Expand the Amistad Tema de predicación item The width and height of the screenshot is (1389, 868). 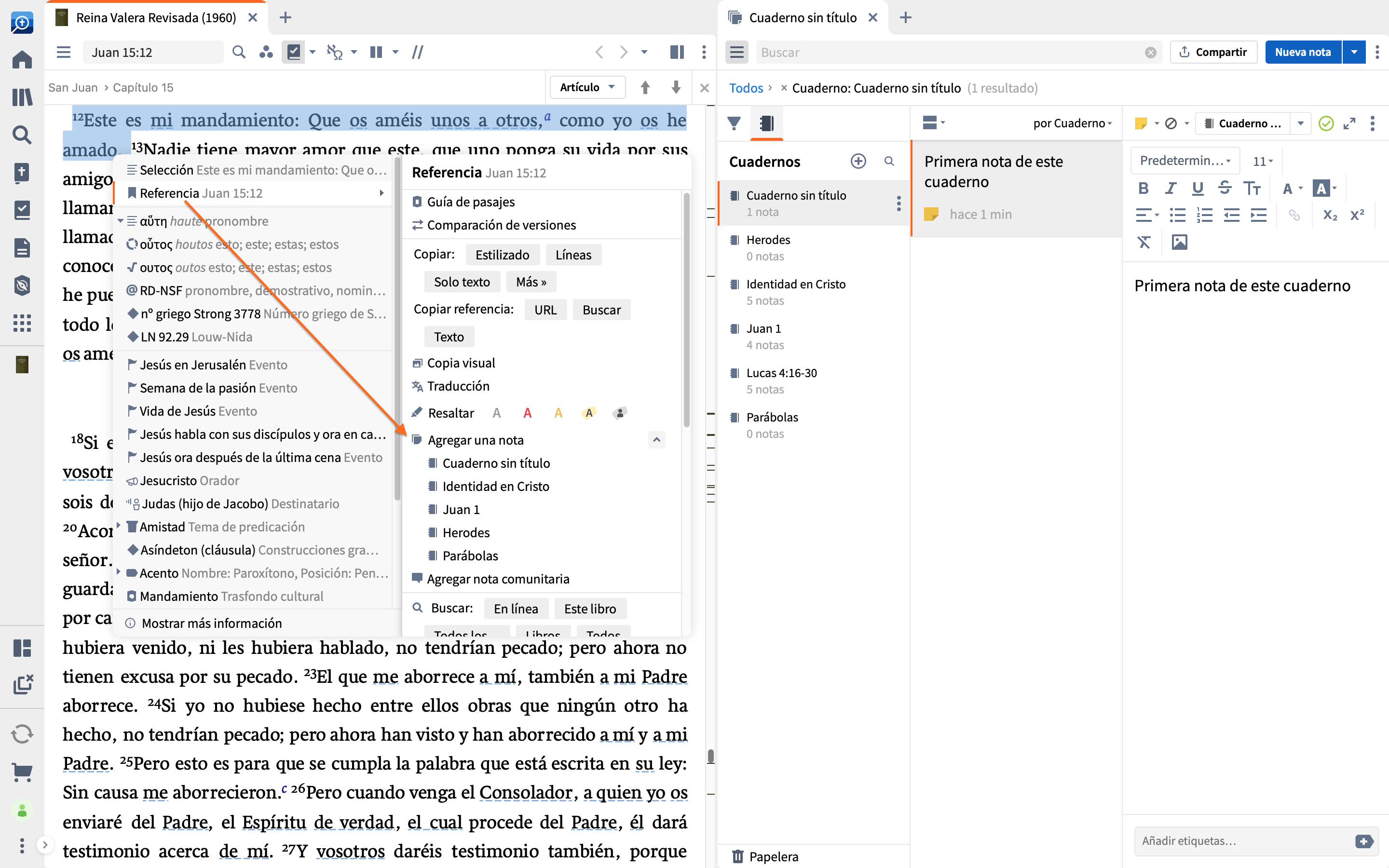[x=118, y=525]
